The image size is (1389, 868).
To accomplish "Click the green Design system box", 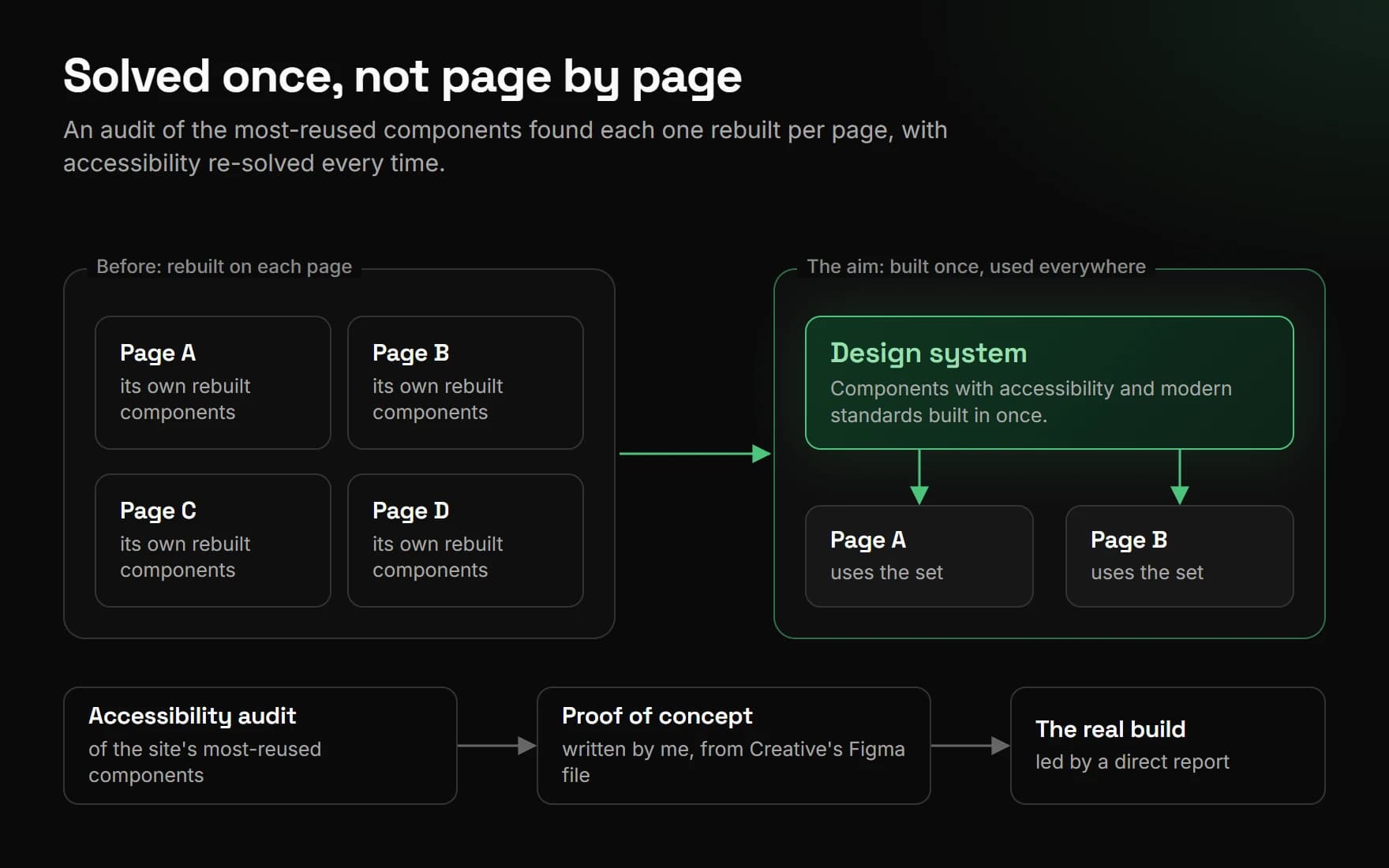I will click(1050, 383).
